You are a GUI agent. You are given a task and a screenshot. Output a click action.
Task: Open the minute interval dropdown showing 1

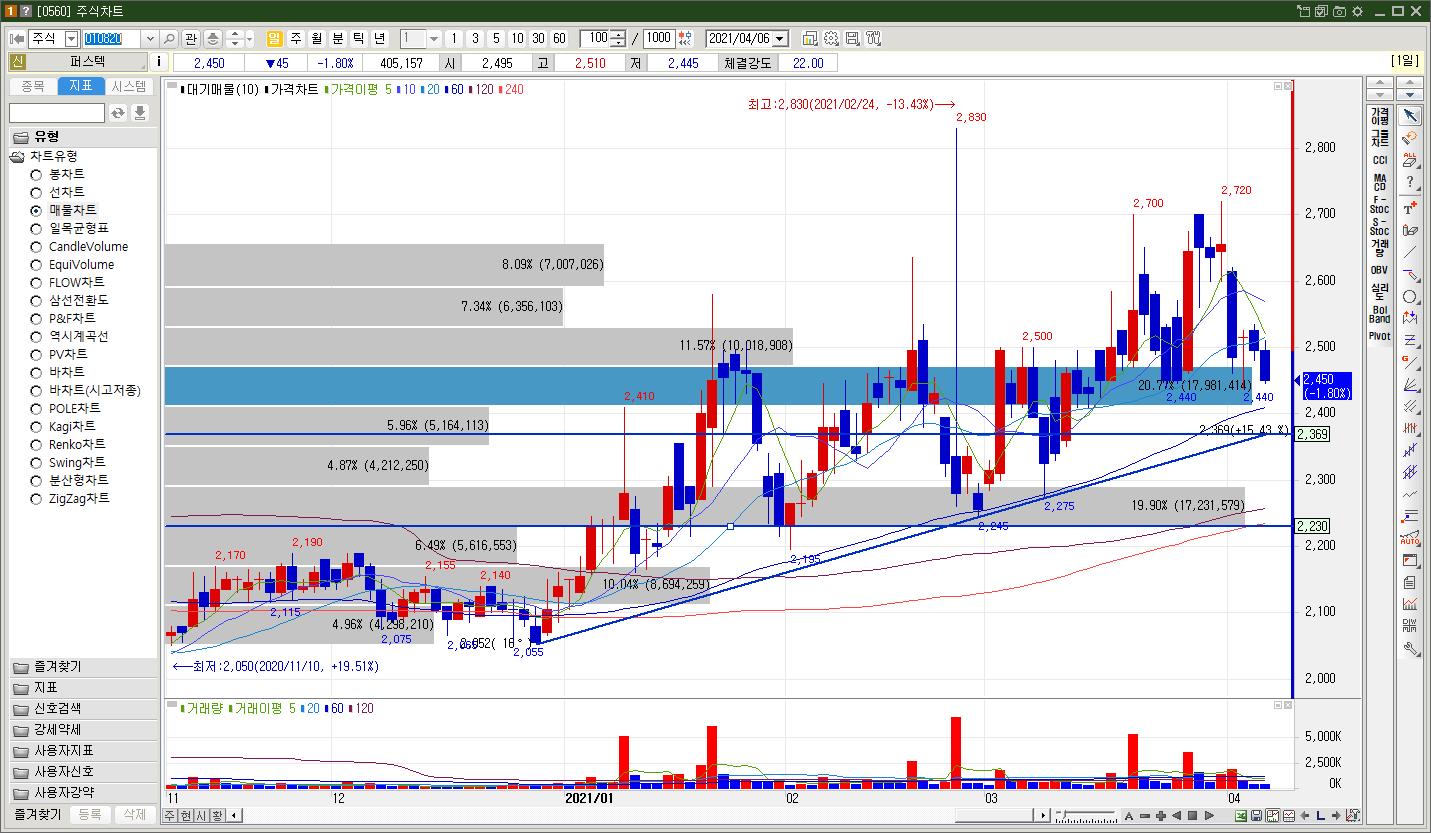pos(434,39)
